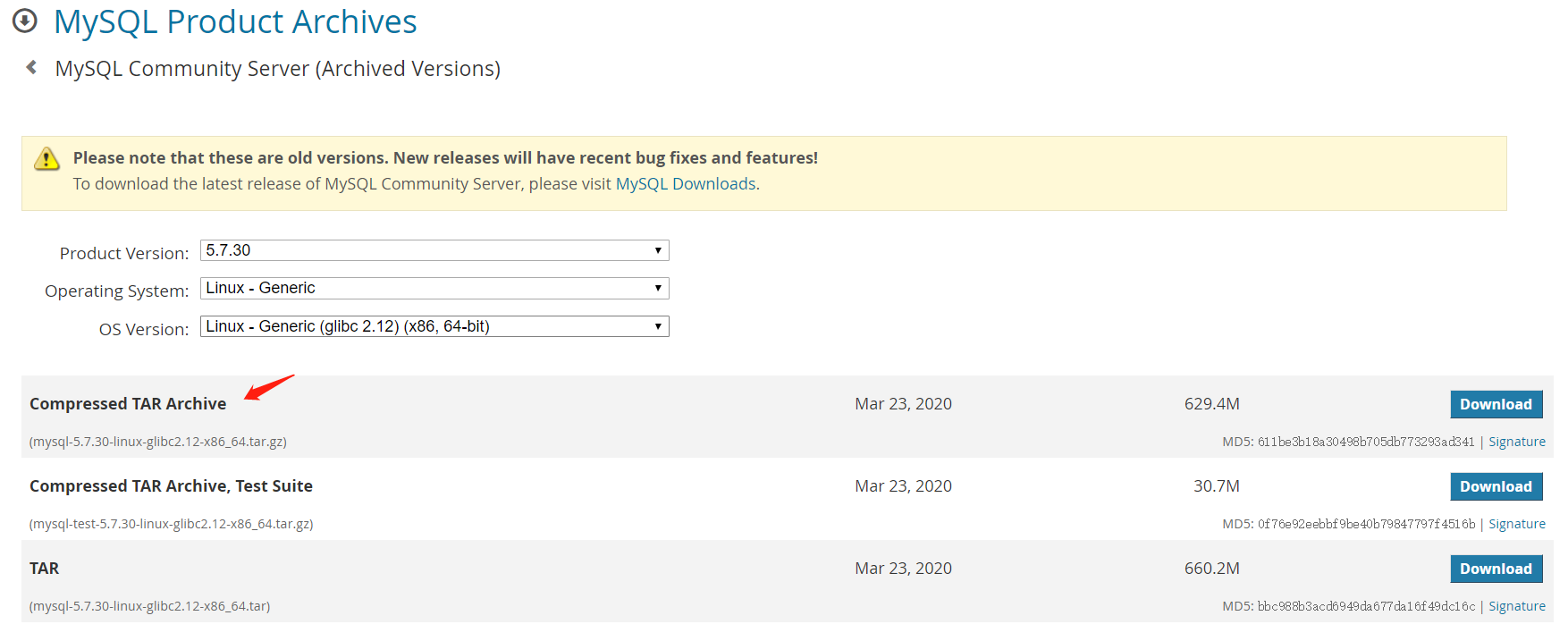Click the MySQL Product Archives heading
This screenshot has width=1568, height=624.
235,21
